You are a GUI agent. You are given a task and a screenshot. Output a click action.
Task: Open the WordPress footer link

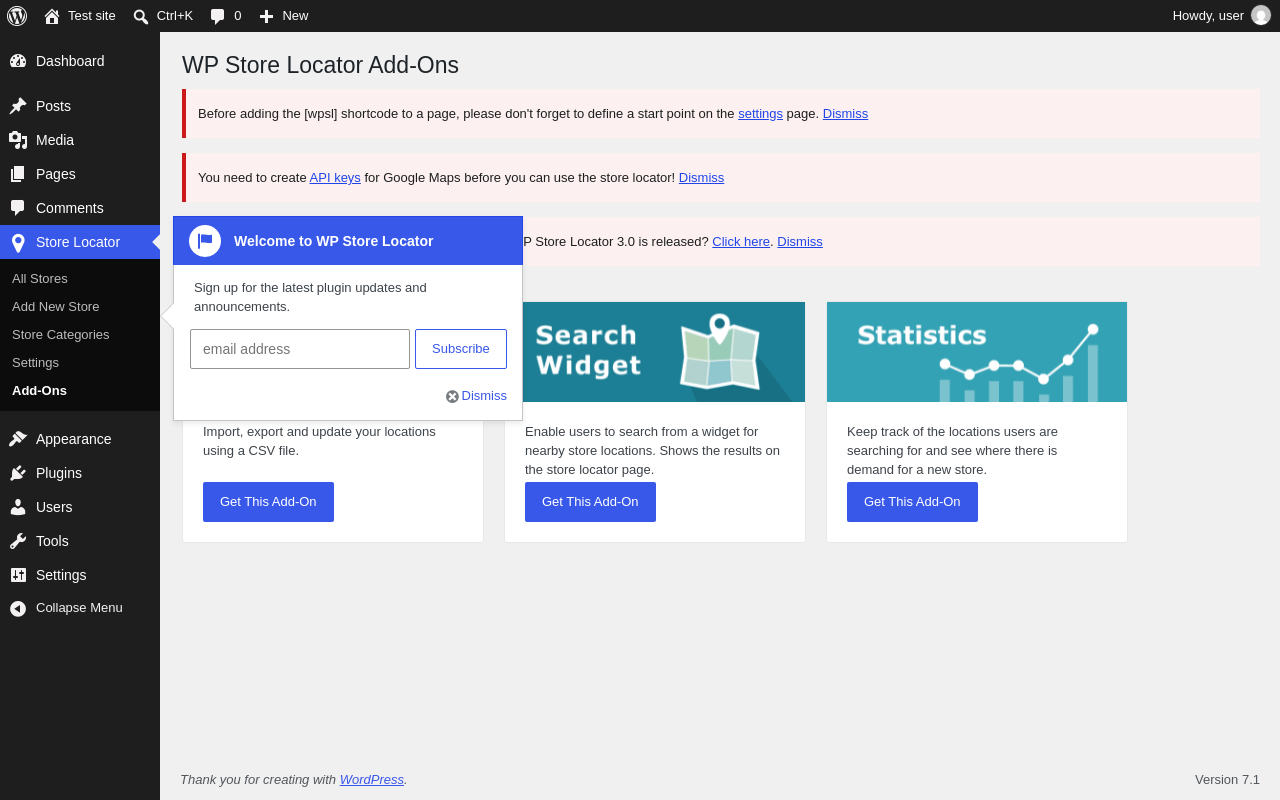click(372, 779)
